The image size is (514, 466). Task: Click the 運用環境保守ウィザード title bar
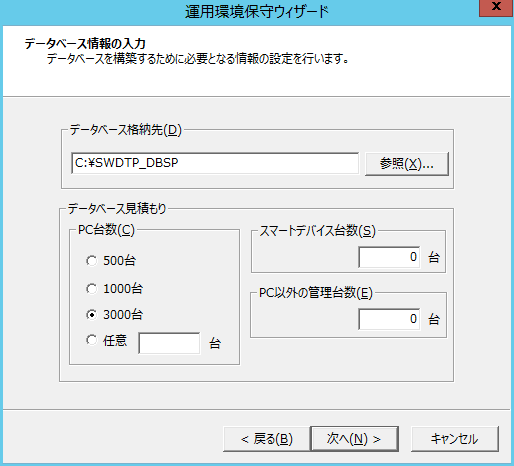[257, 12]
